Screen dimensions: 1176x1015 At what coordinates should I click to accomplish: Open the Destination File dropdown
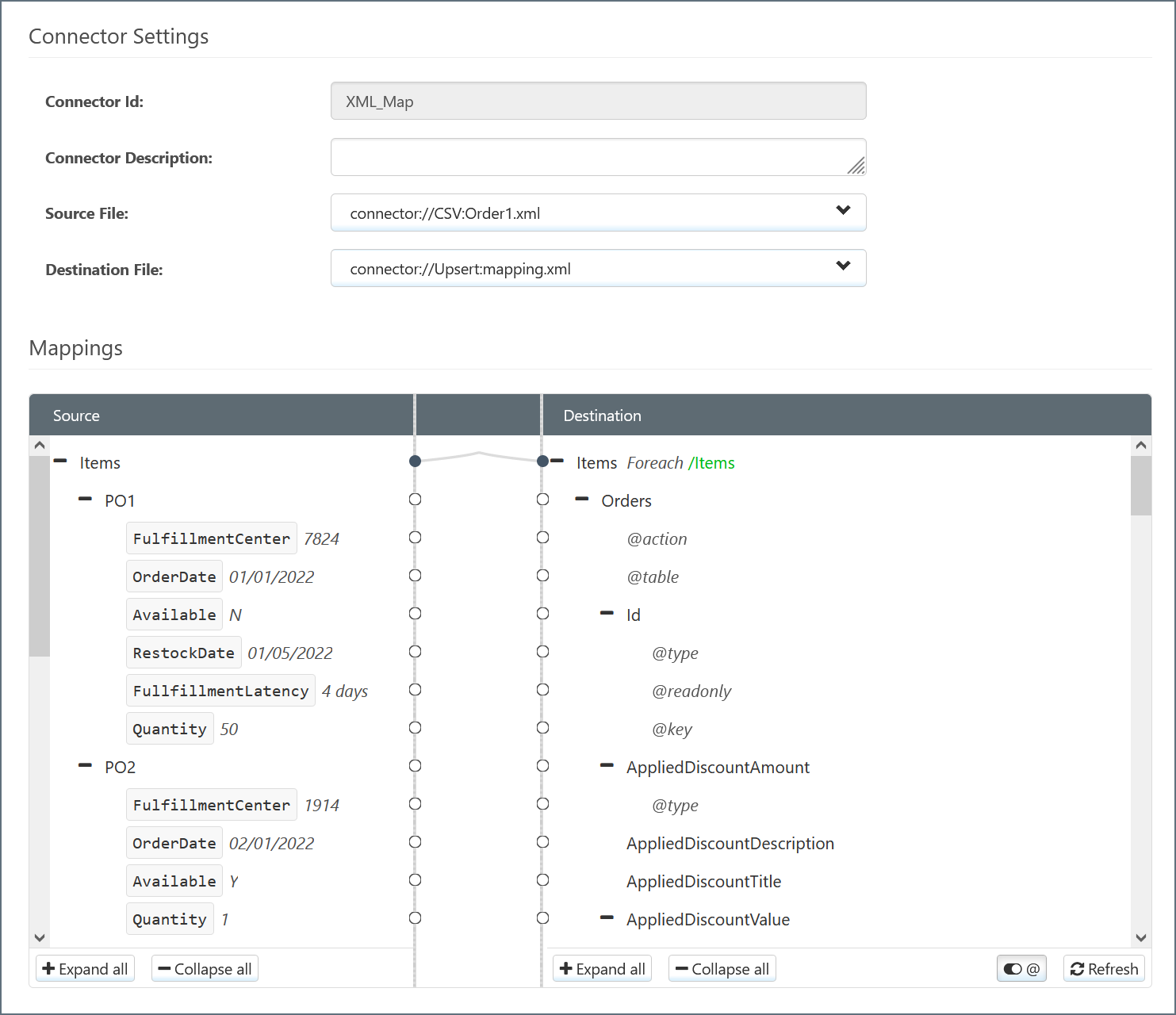[x=598, y=269]
